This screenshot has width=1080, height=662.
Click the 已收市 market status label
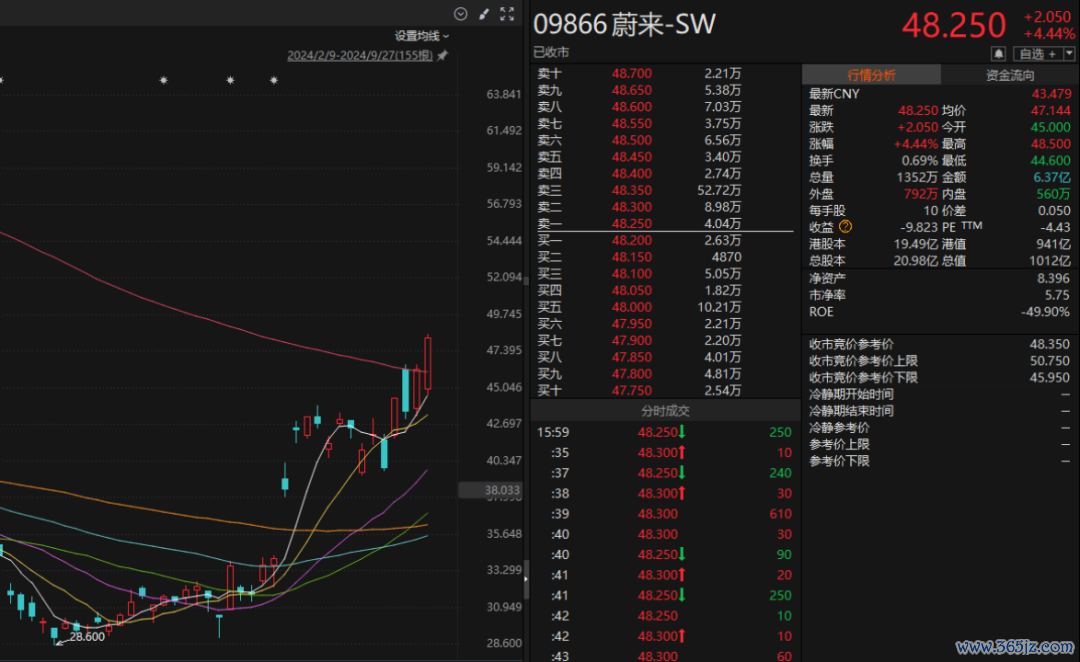click(551, 52)
